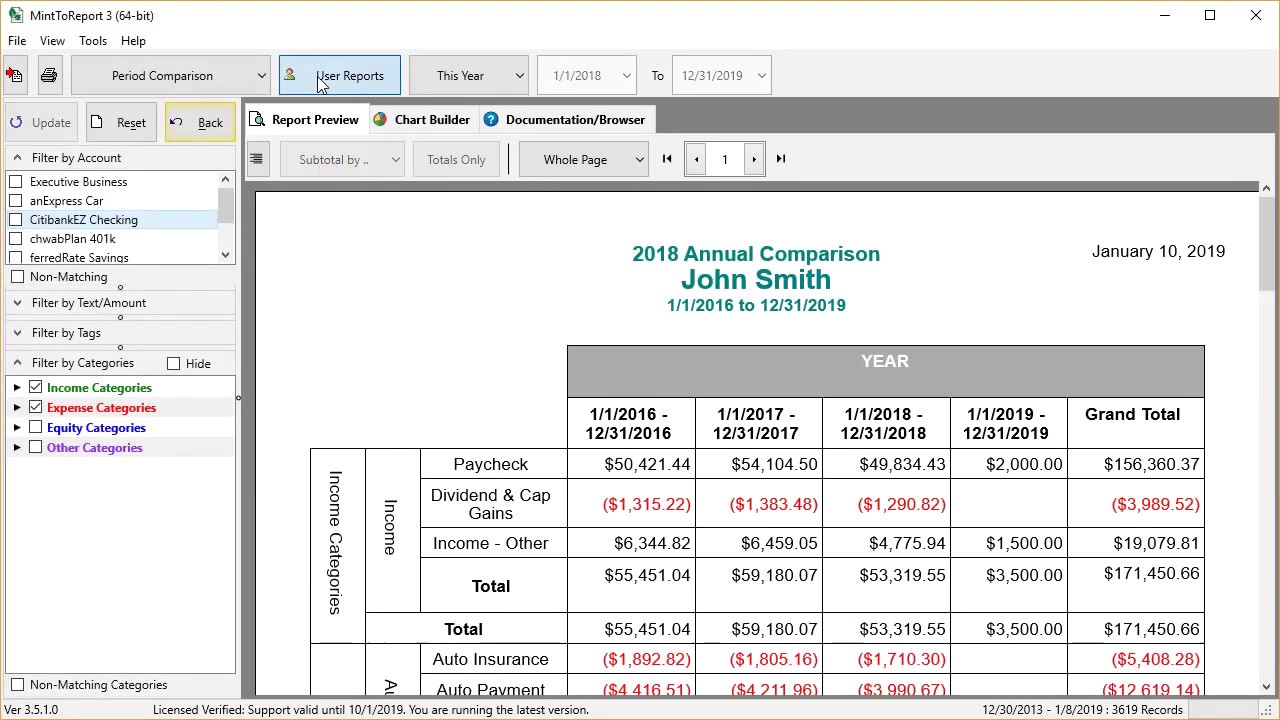Open the File menu
1280x720 pixels.
point(17,41)
